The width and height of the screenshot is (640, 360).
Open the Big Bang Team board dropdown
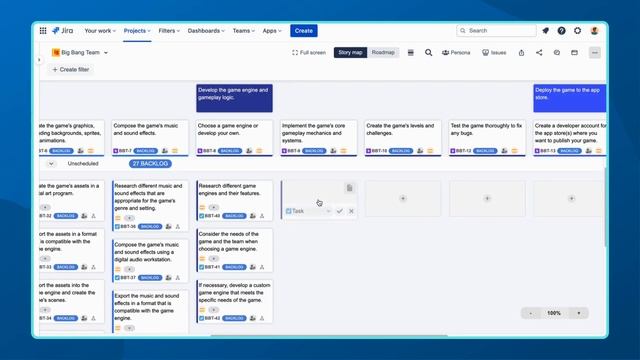point(106,53)
